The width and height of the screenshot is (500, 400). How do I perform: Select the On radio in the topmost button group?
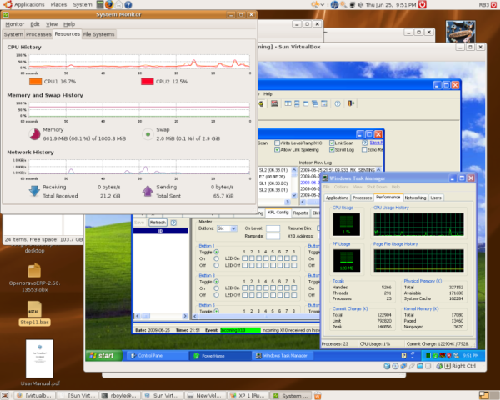coord(216,259)
